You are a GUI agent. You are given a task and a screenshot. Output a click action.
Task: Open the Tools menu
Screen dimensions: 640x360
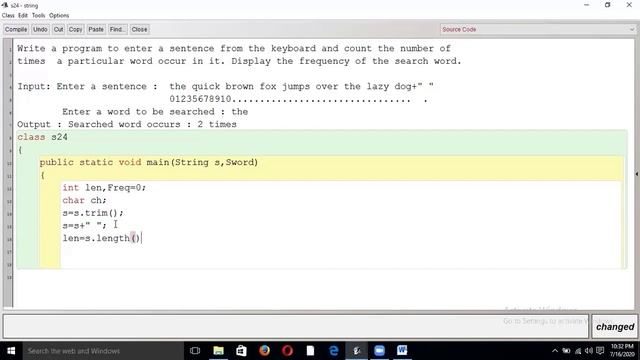(x=38, y=16)
